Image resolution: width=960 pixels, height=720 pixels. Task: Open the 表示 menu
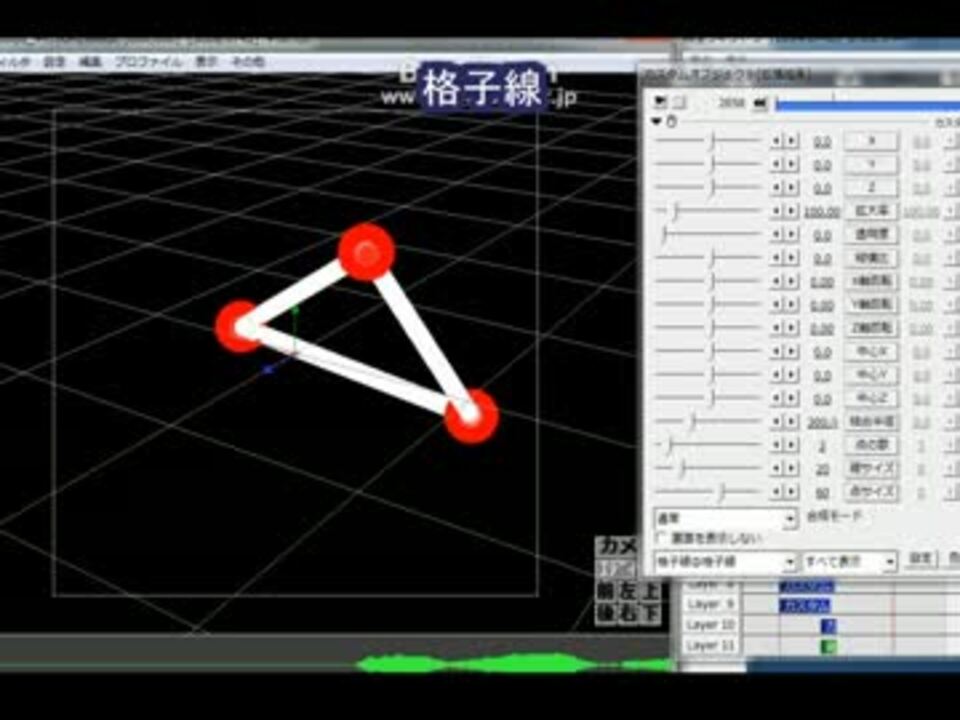coord(207,62)
